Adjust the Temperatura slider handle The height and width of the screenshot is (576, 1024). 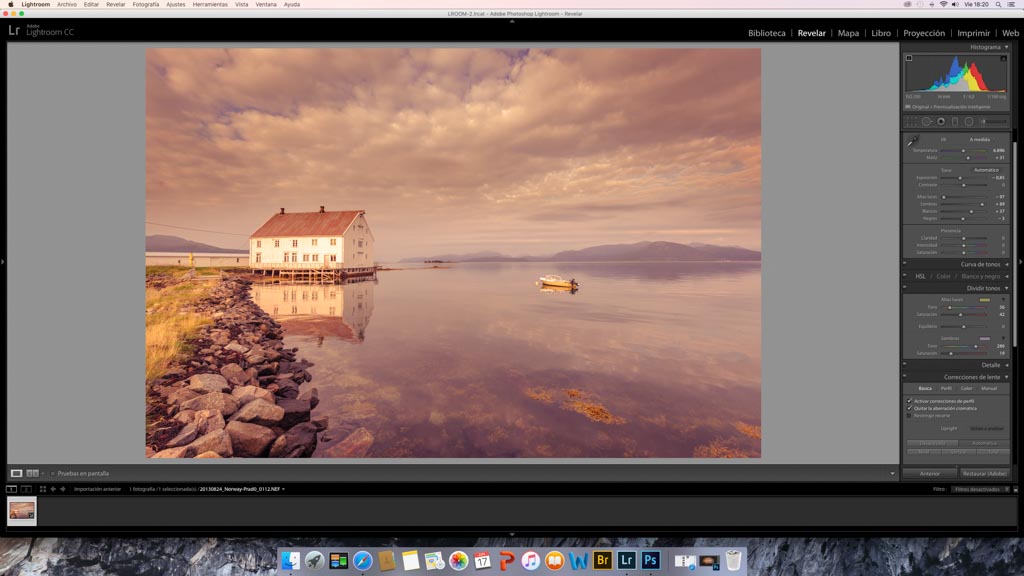click(x=963, y=150)
